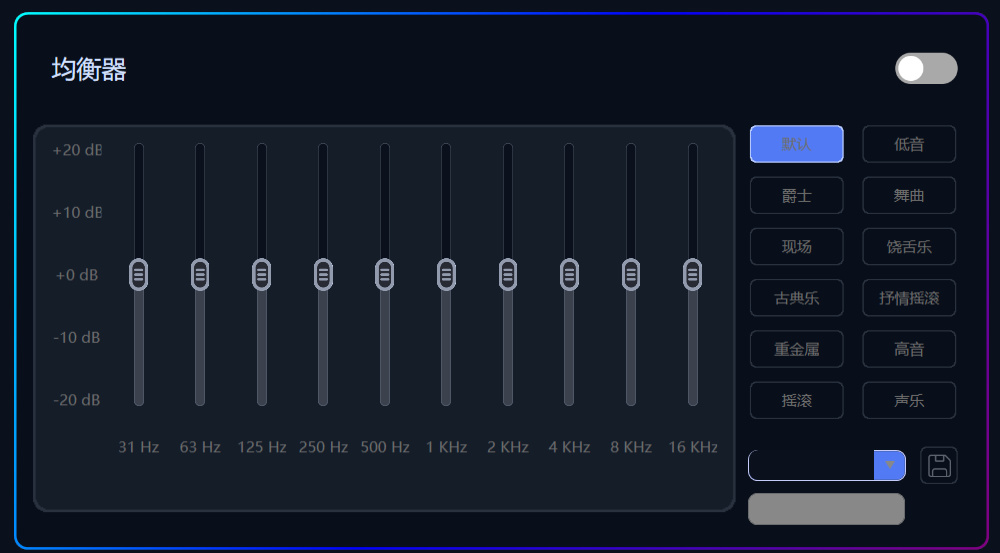Screen dimensions: 1000x553
Task: Click the 125 Hz slider handle
Action: click(x=261, y=275)
